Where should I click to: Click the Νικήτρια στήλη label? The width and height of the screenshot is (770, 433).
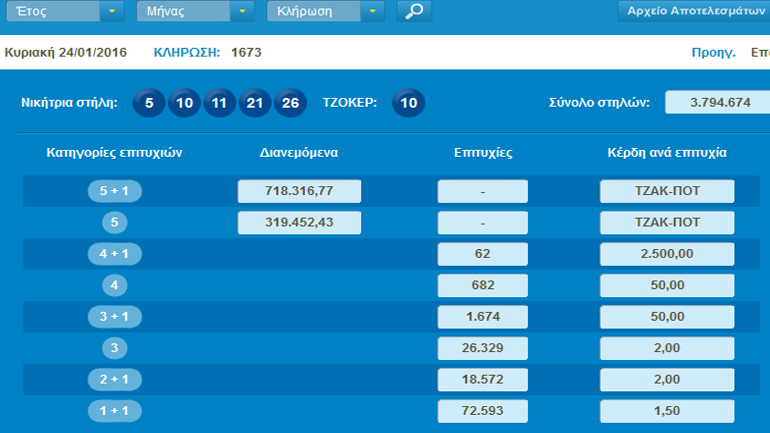(x=69, y=103)
